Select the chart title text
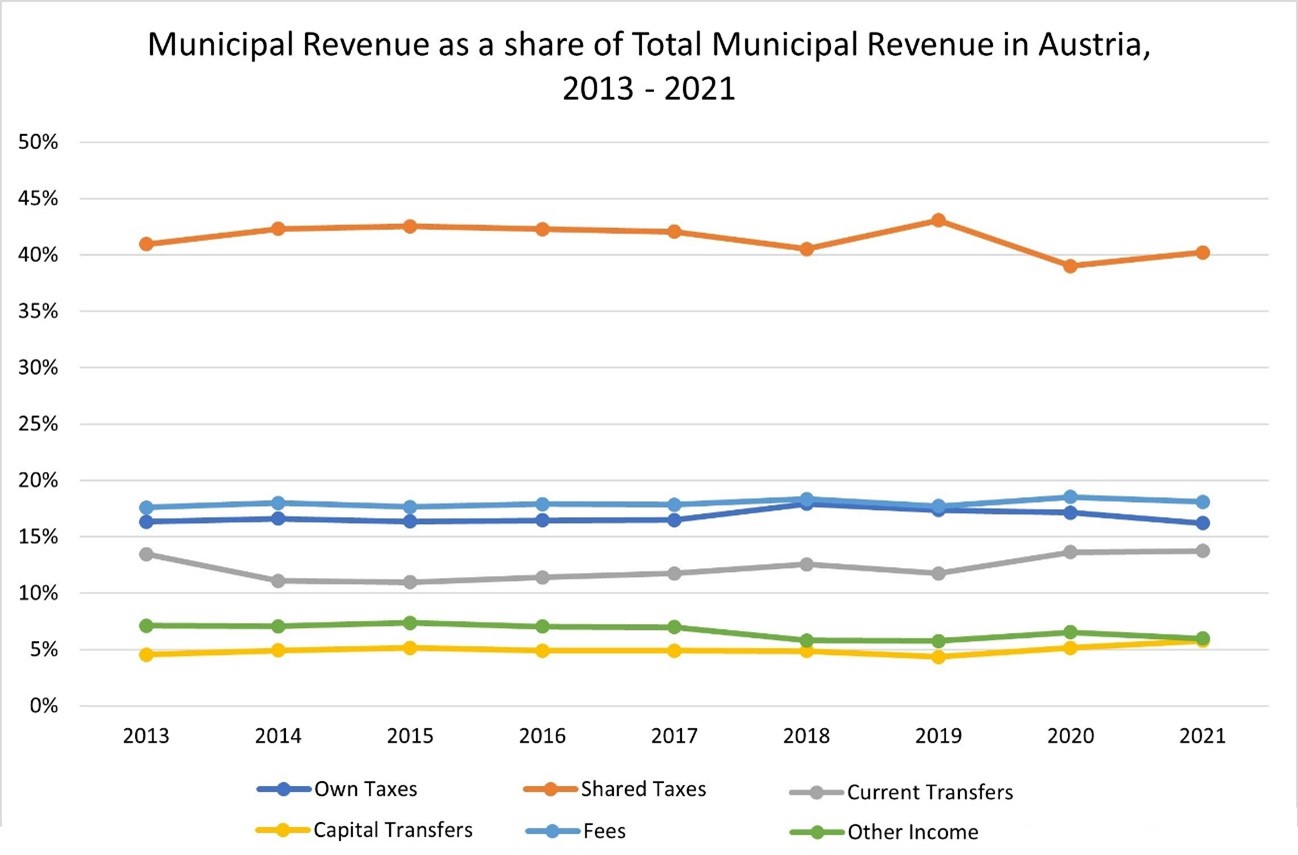The height and width of the screenshot is (855, 1298). click(x=649, y=65)
